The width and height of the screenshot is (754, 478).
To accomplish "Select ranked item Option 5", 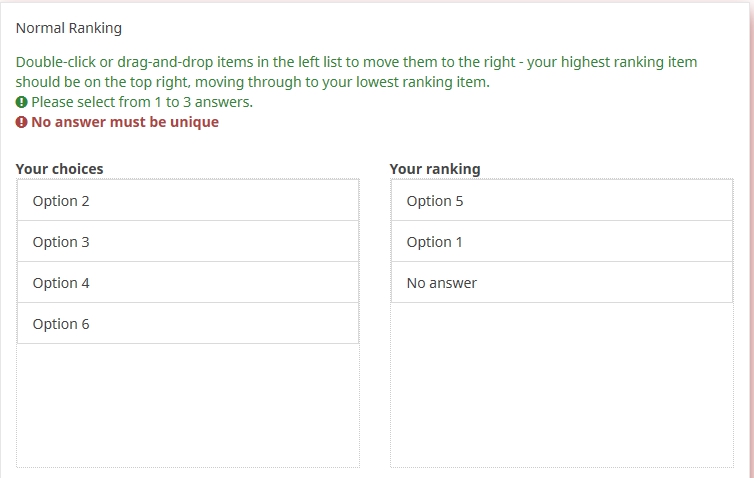I will (561, 201).
